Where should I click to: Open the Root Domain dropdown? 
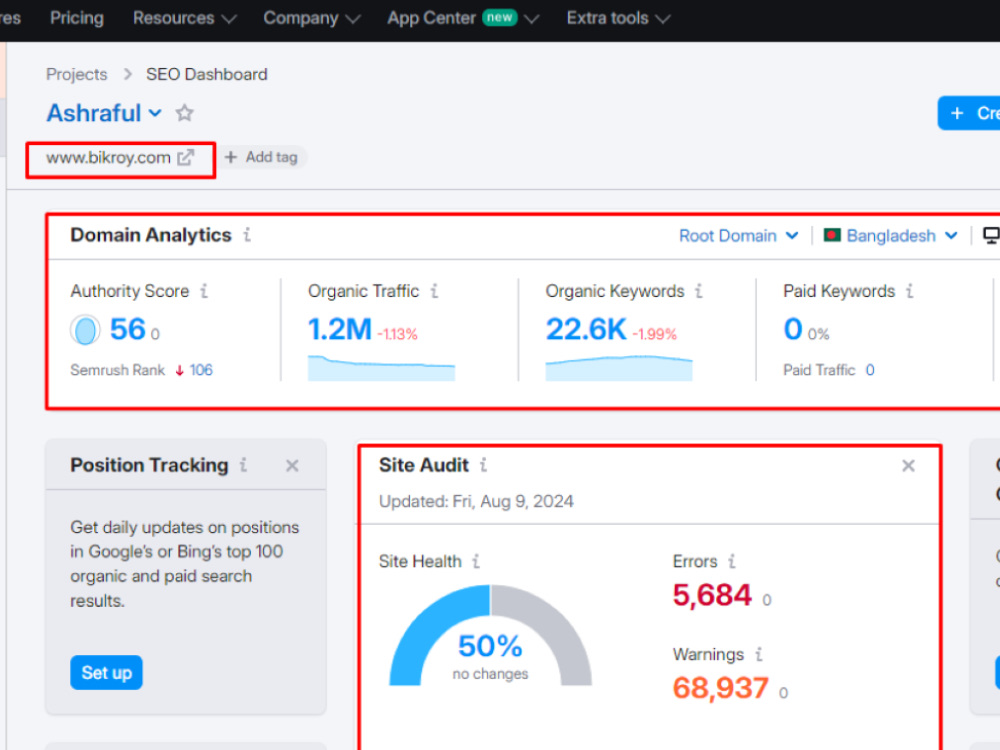(x=739, y=236)
